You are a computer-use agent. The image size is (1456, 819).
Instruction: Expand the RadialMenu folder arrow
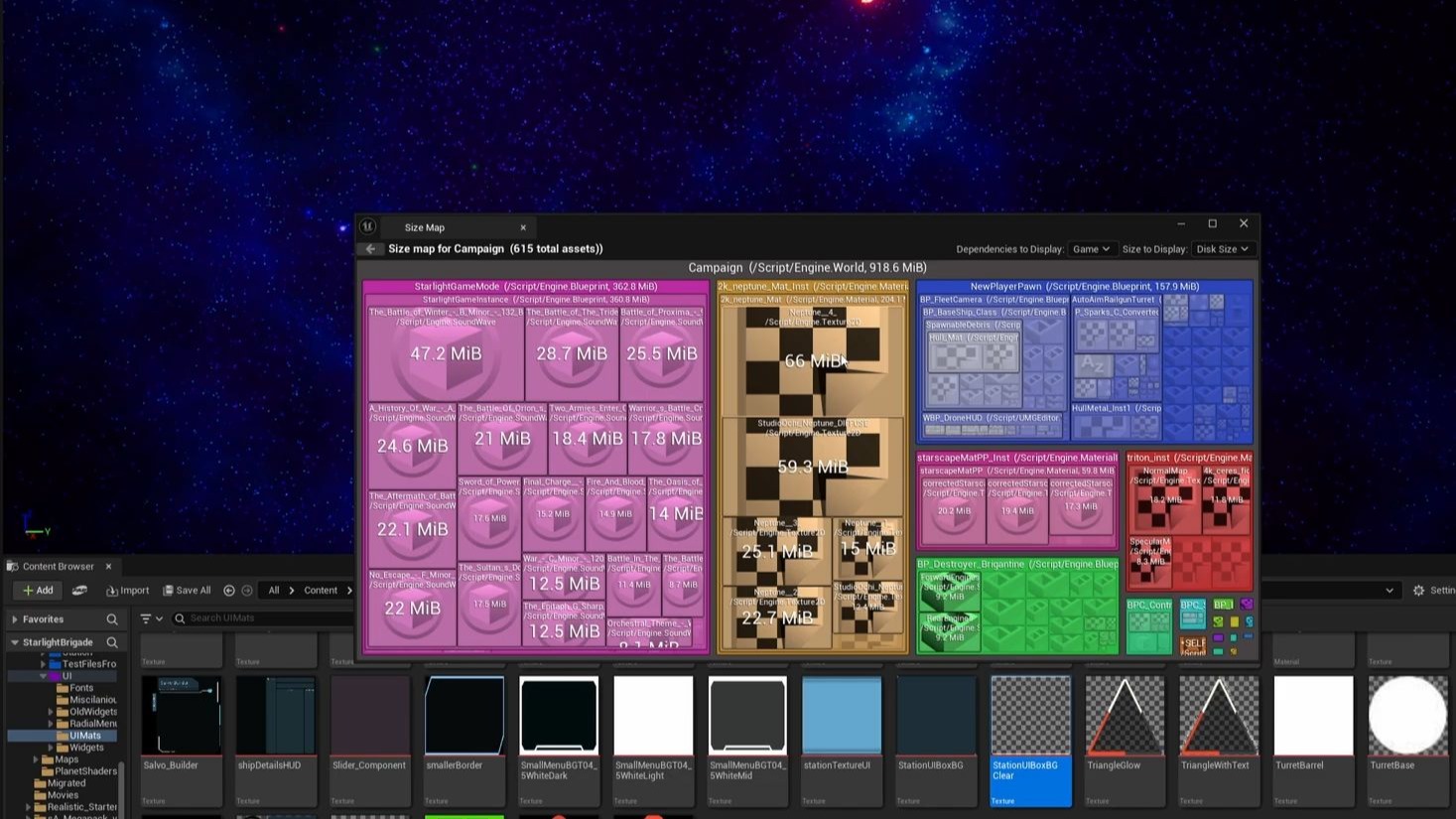click(51, 724)
